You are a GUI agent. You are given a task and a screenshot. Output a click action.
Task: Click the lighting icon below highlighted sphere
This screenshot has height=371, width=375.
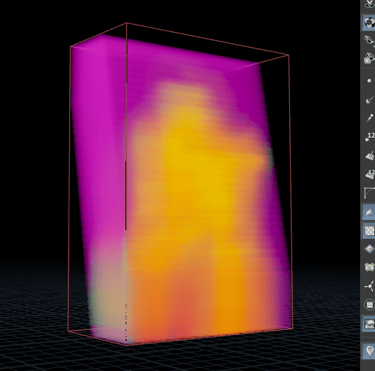click(369, 41)
